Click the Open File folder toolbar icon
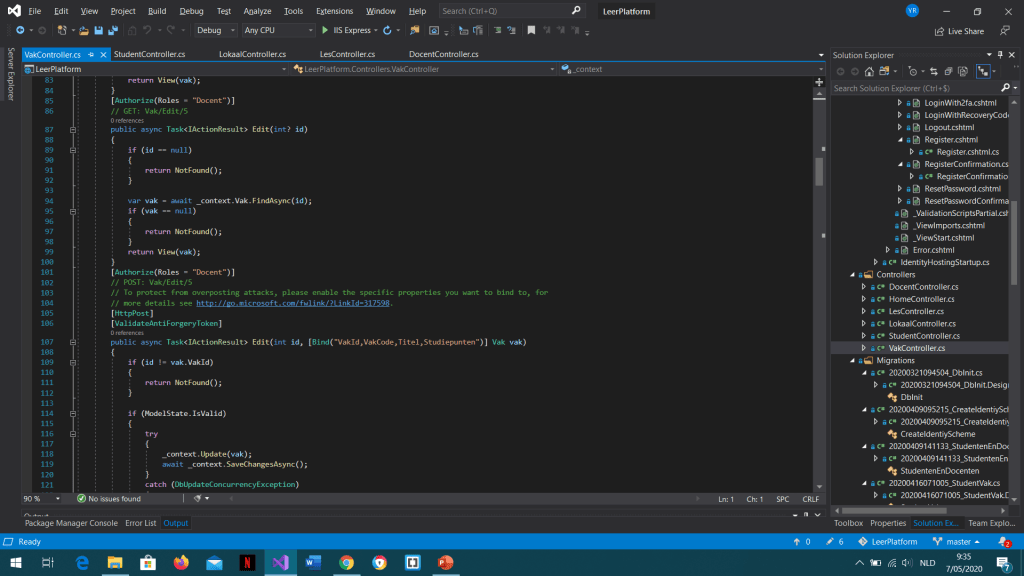Viewport: 1024px width, 576px height. tap(84, 31)
